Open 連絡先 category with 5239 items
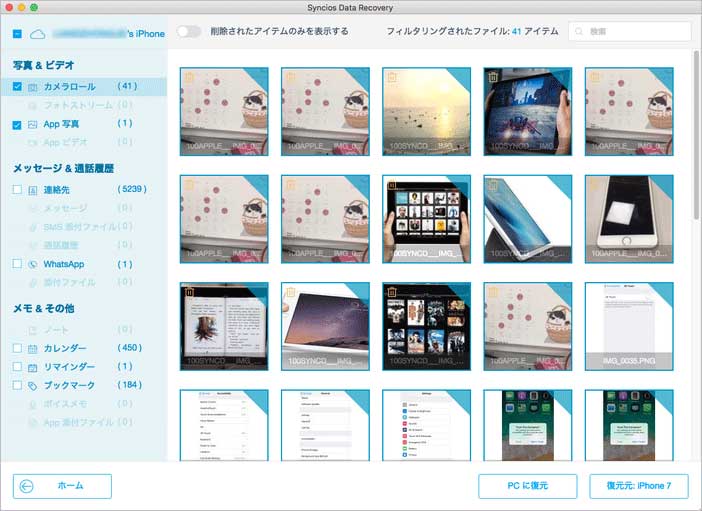 click(x=84, y=189)
